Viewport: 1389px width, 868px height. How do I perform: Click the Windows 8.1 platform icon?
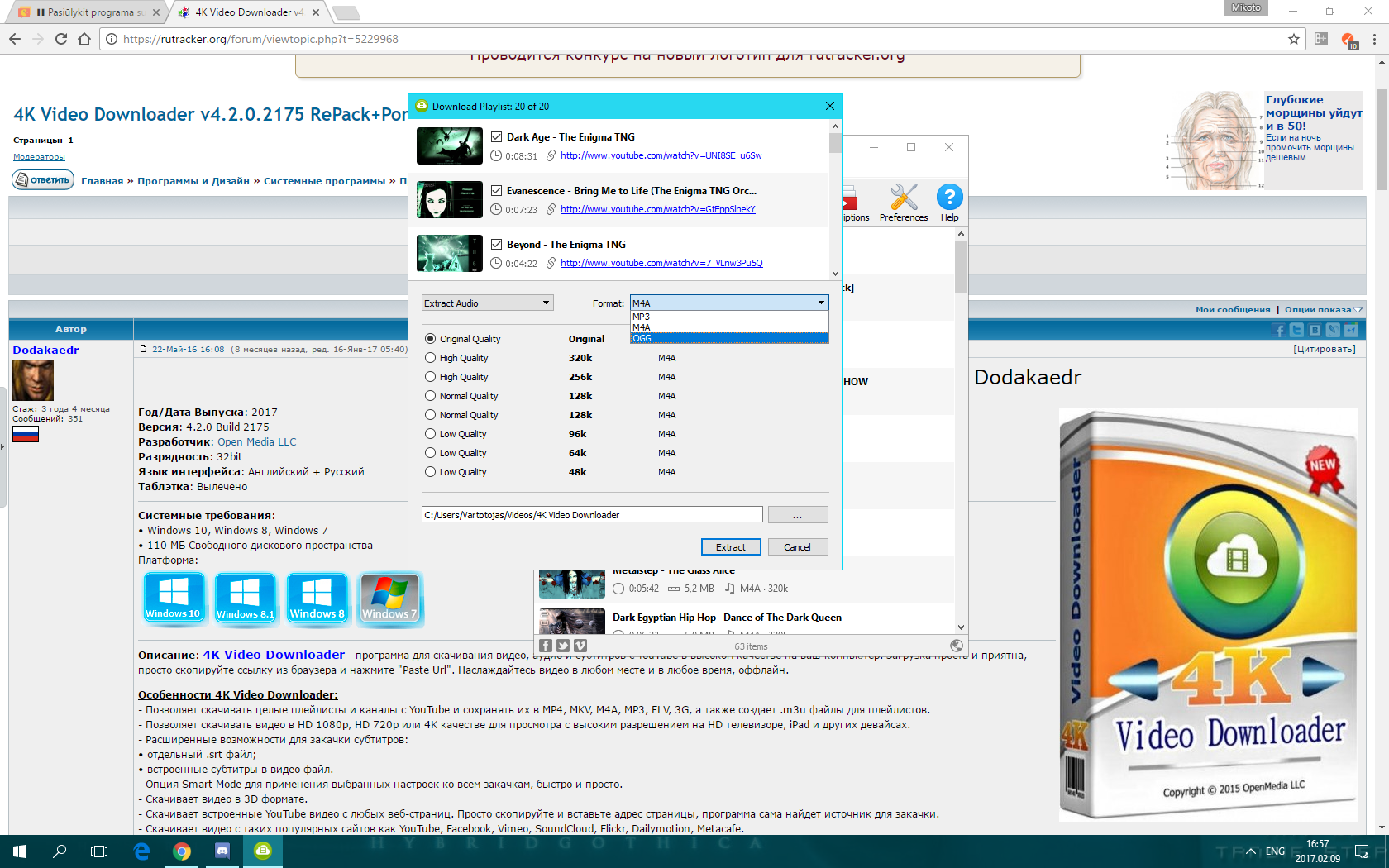(x=246, y=598)
